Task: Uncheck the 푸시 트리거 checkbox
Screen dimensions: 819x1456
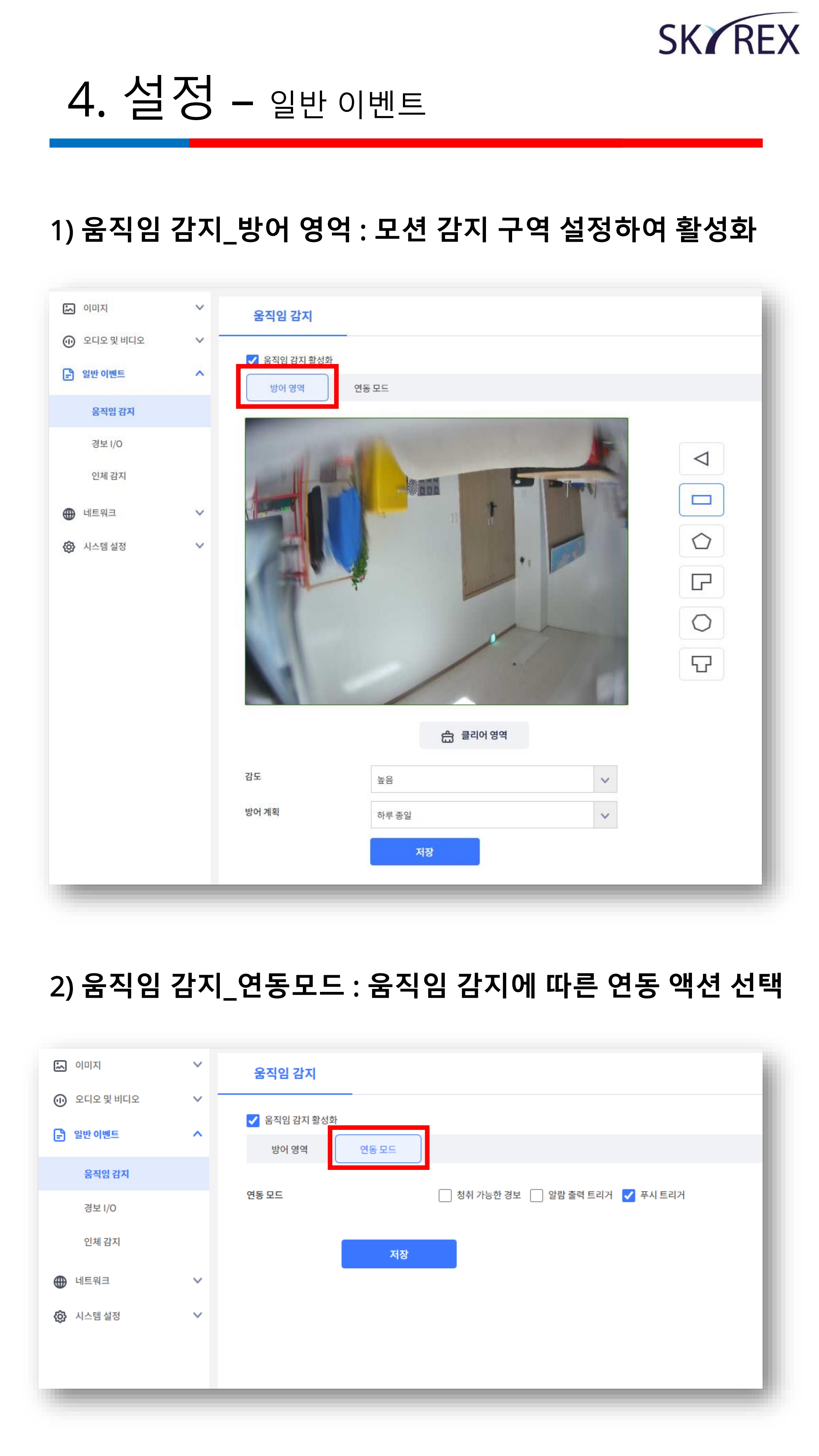Action: (628, 1195)
